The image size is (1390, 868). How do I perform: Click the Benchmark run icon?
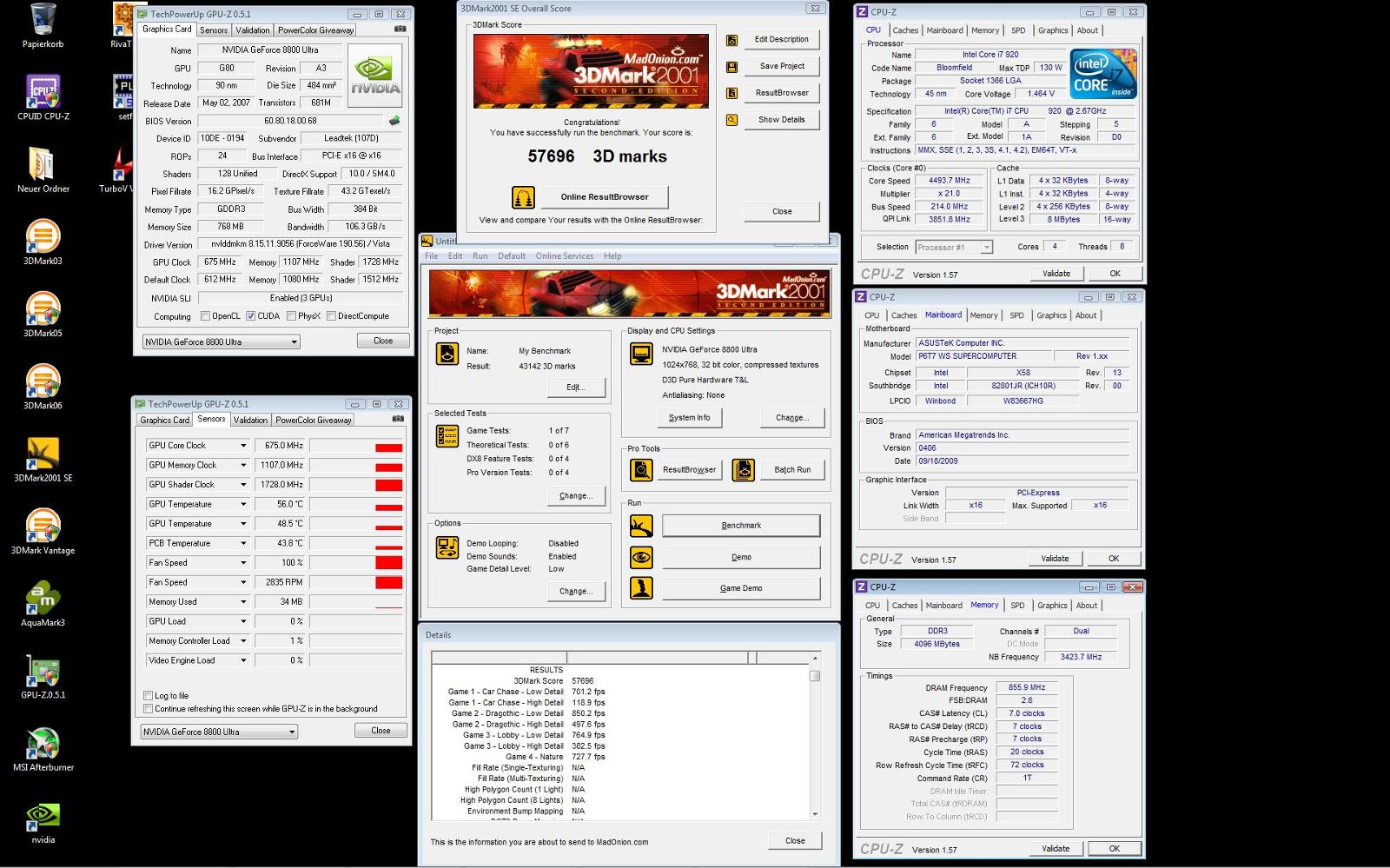click(x=641, y=526)
